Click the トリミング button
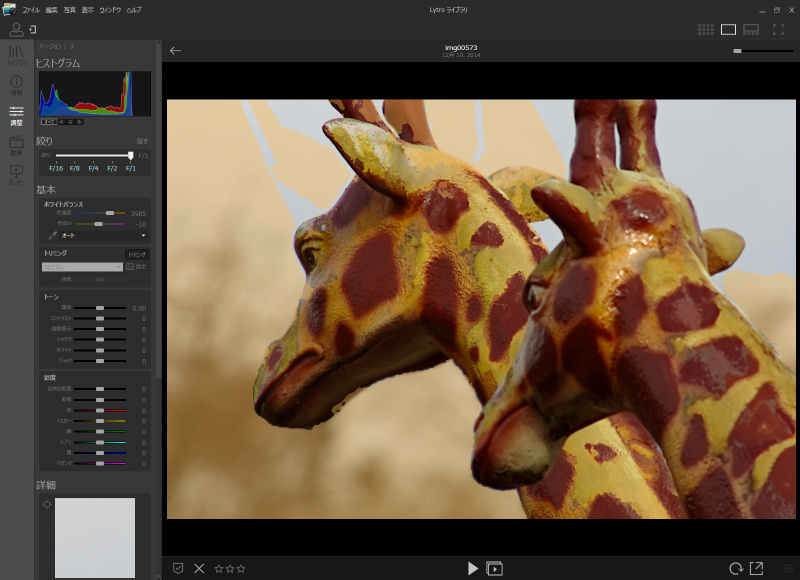Viewport: 800px width, 580px height. (137, 254)
